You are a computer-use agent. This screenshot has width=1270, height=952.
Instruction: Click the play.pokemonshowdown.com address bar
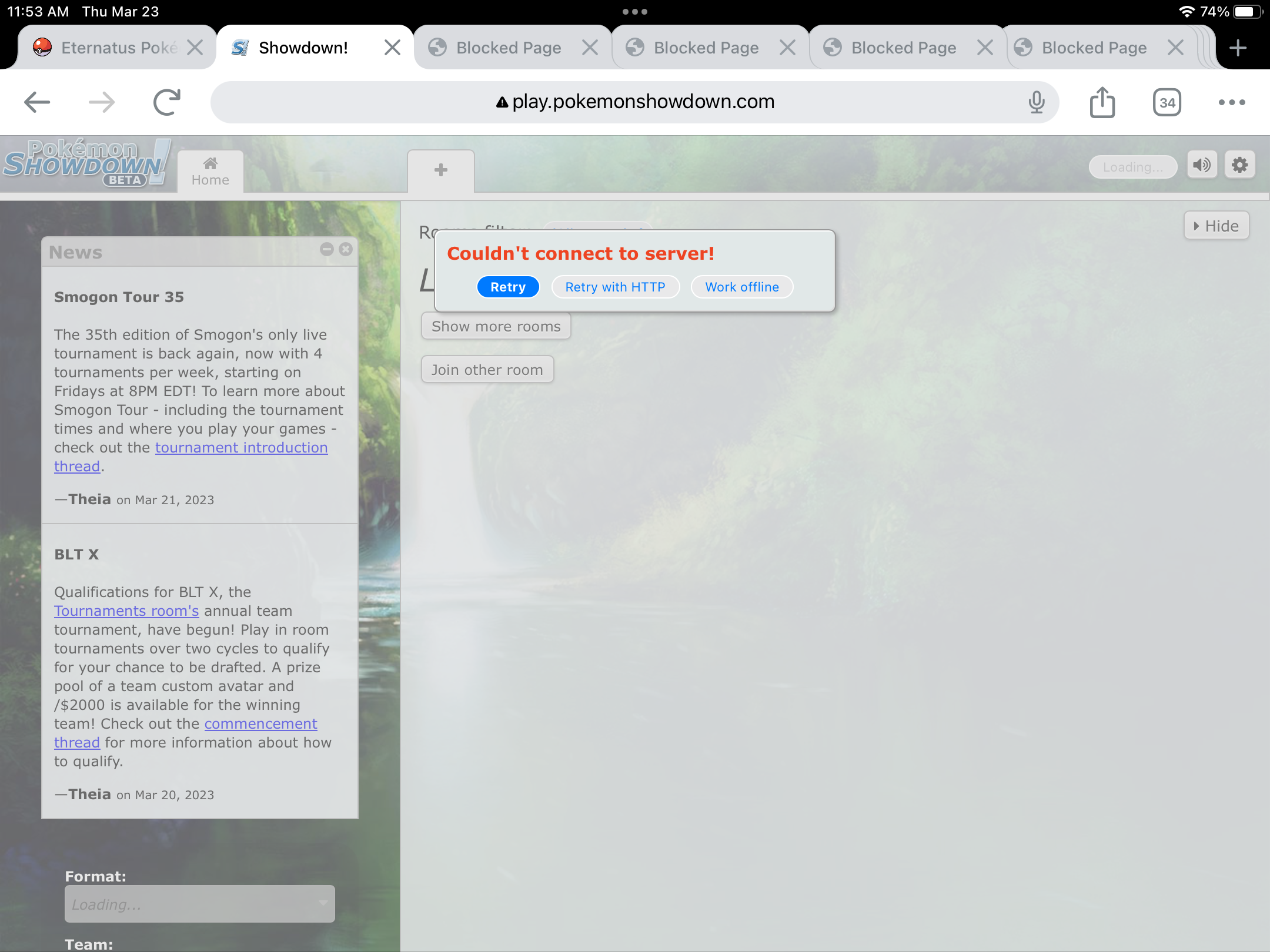(635, 102)
